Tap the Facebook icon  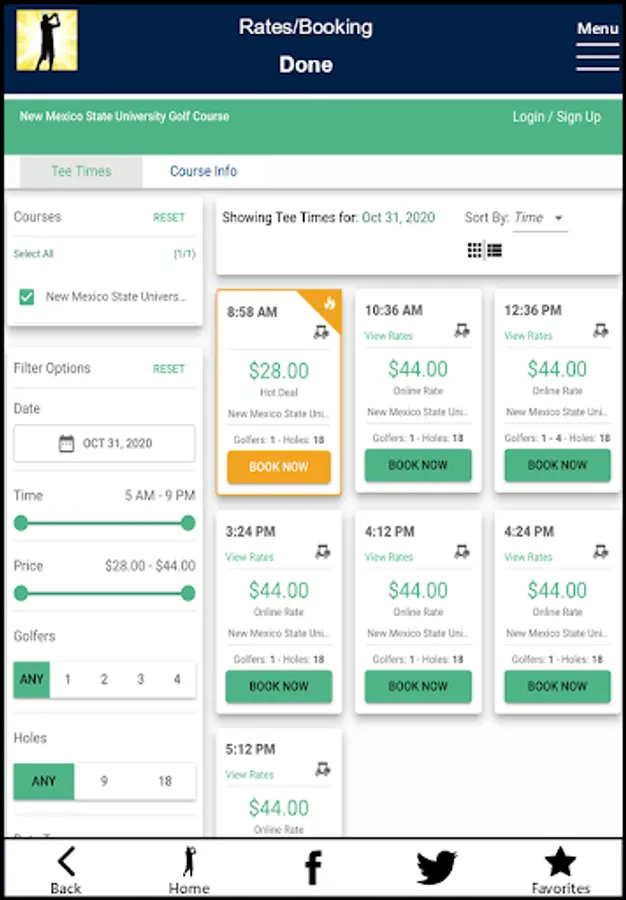[x=312, y=866]
